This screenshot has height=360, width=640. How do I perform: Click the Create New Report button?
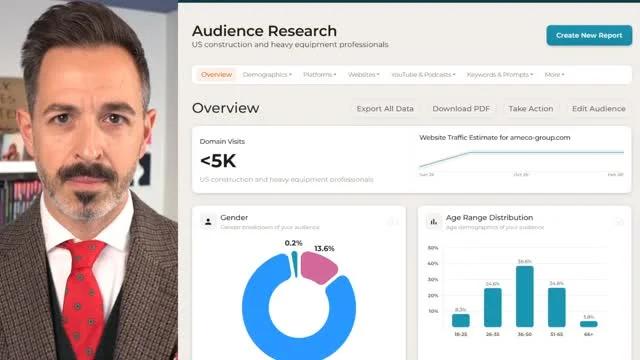pyautogui.click(x=589, y=36)
